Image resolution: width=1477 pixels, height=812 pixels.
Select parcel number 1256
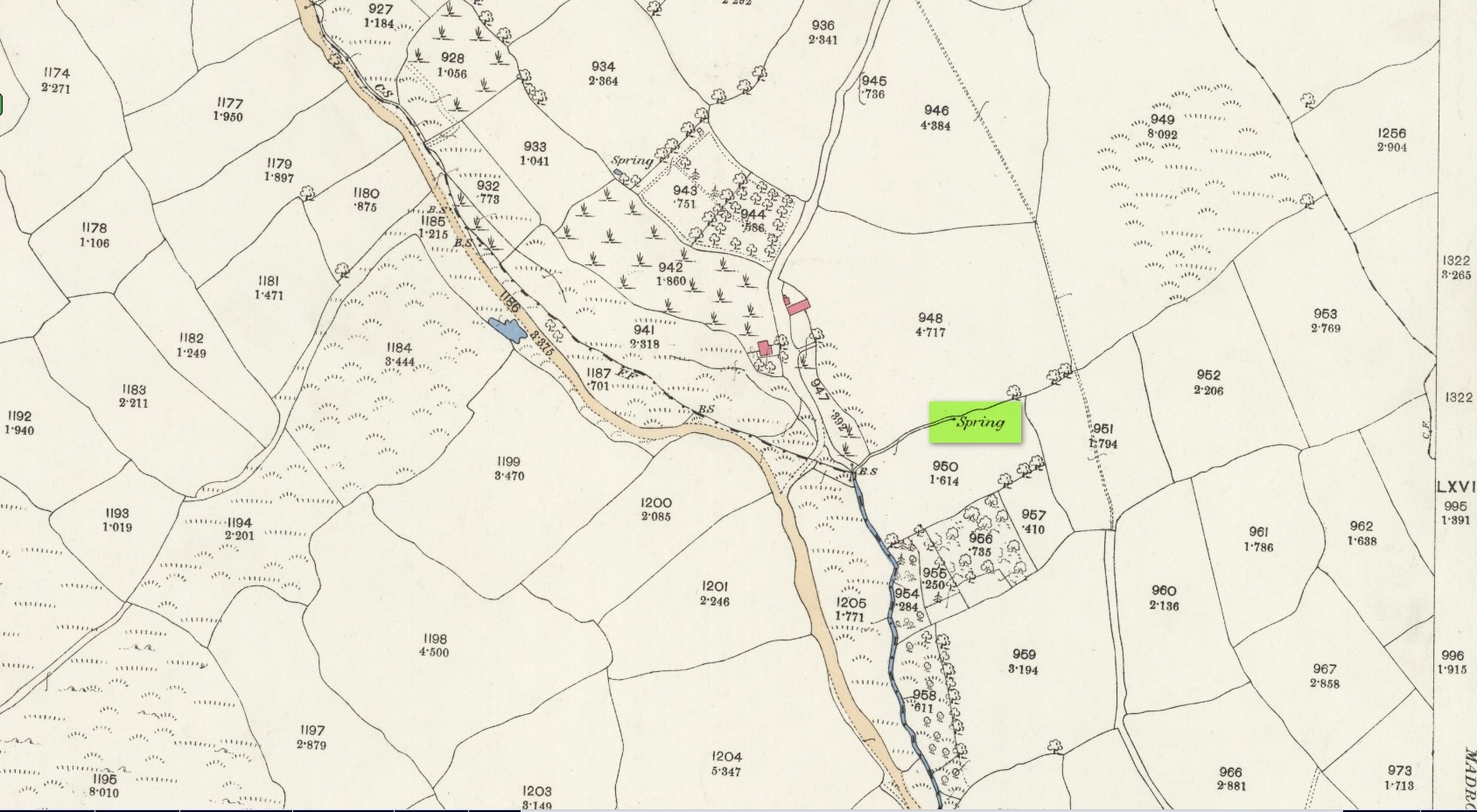pyautogui.click(x=1391, y=133)
